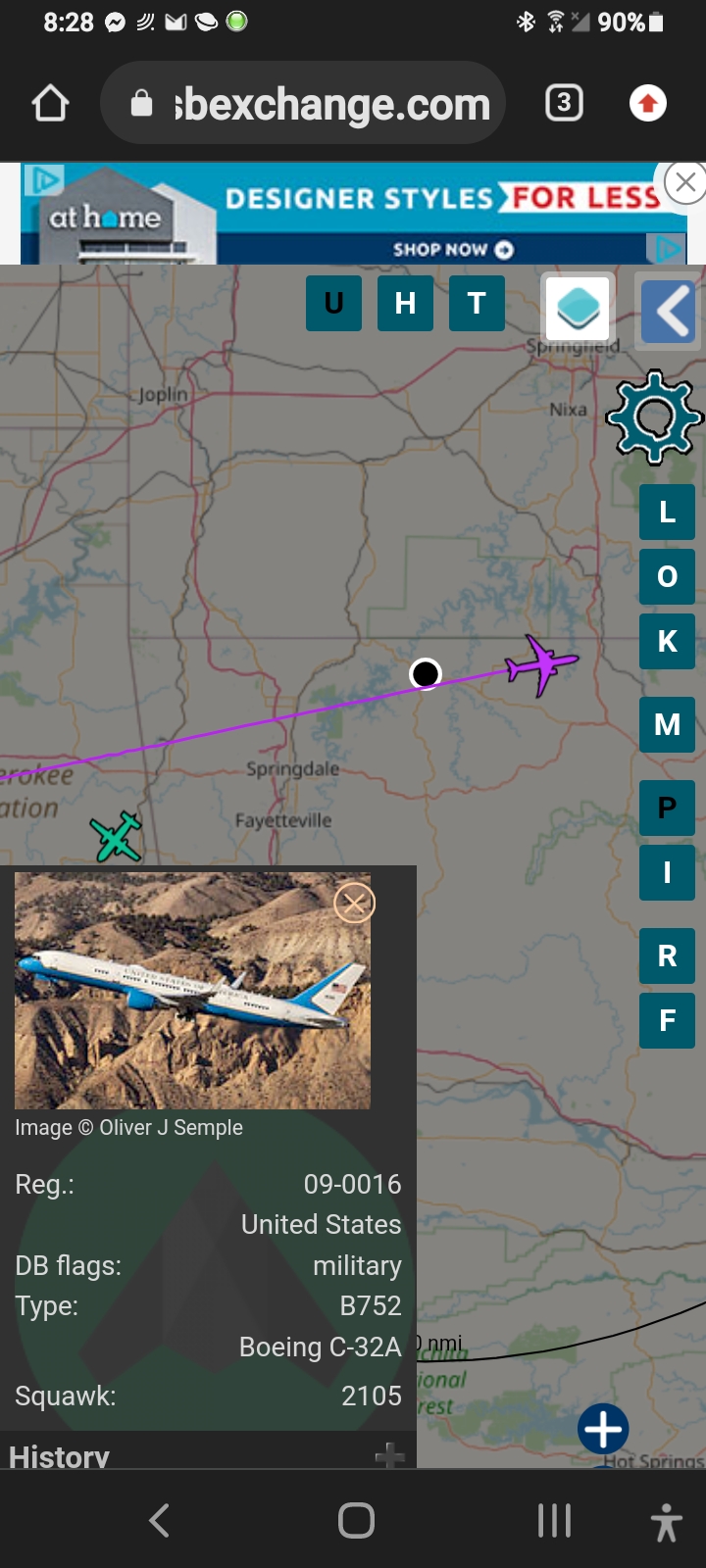Open the aircraft photo thumbnail
Image resolution: width=706 pixels, height=1568 pixels.
[192, 991]
